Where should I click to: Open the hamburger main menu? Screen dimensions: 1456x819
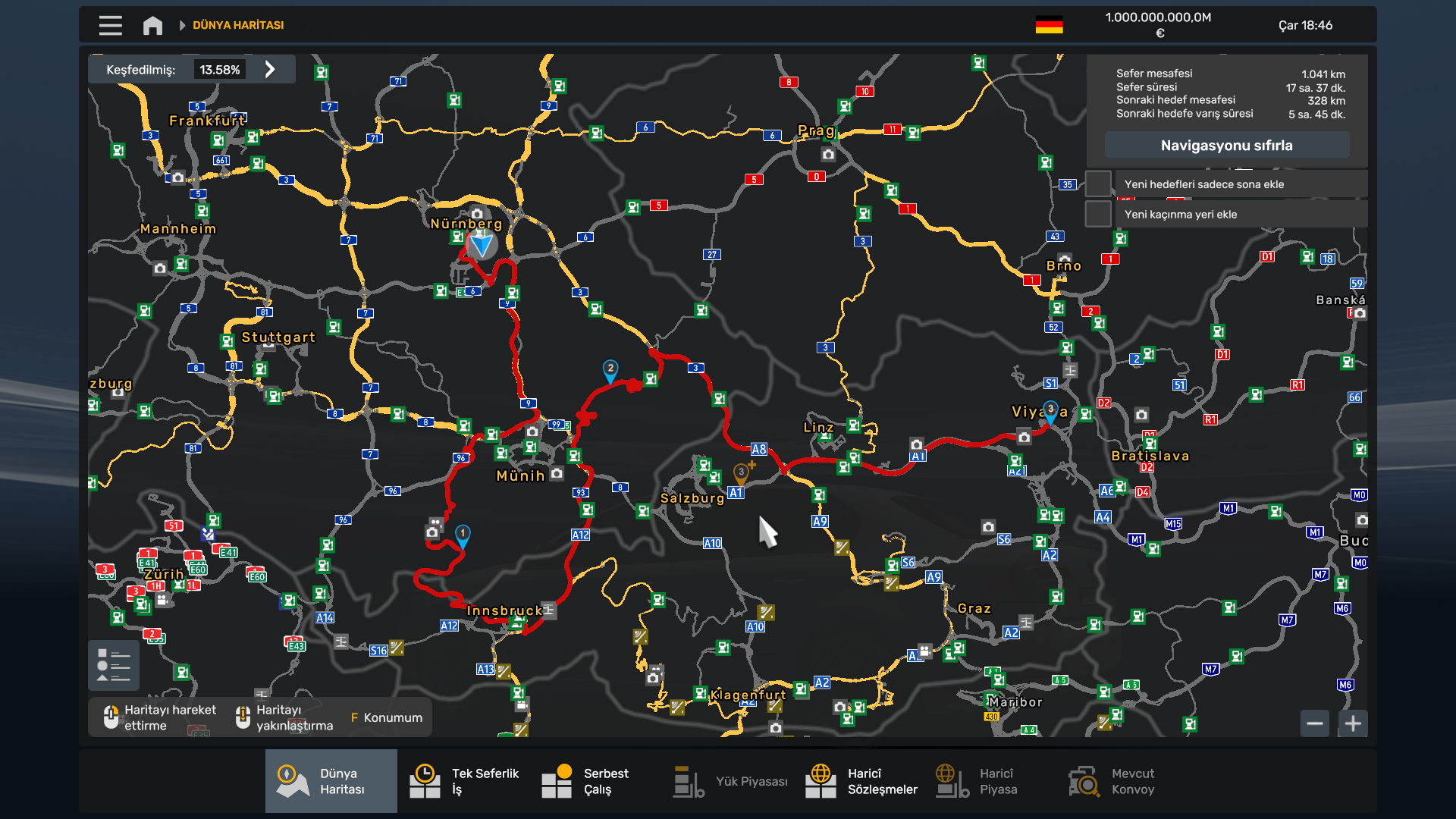click(110, 25)
